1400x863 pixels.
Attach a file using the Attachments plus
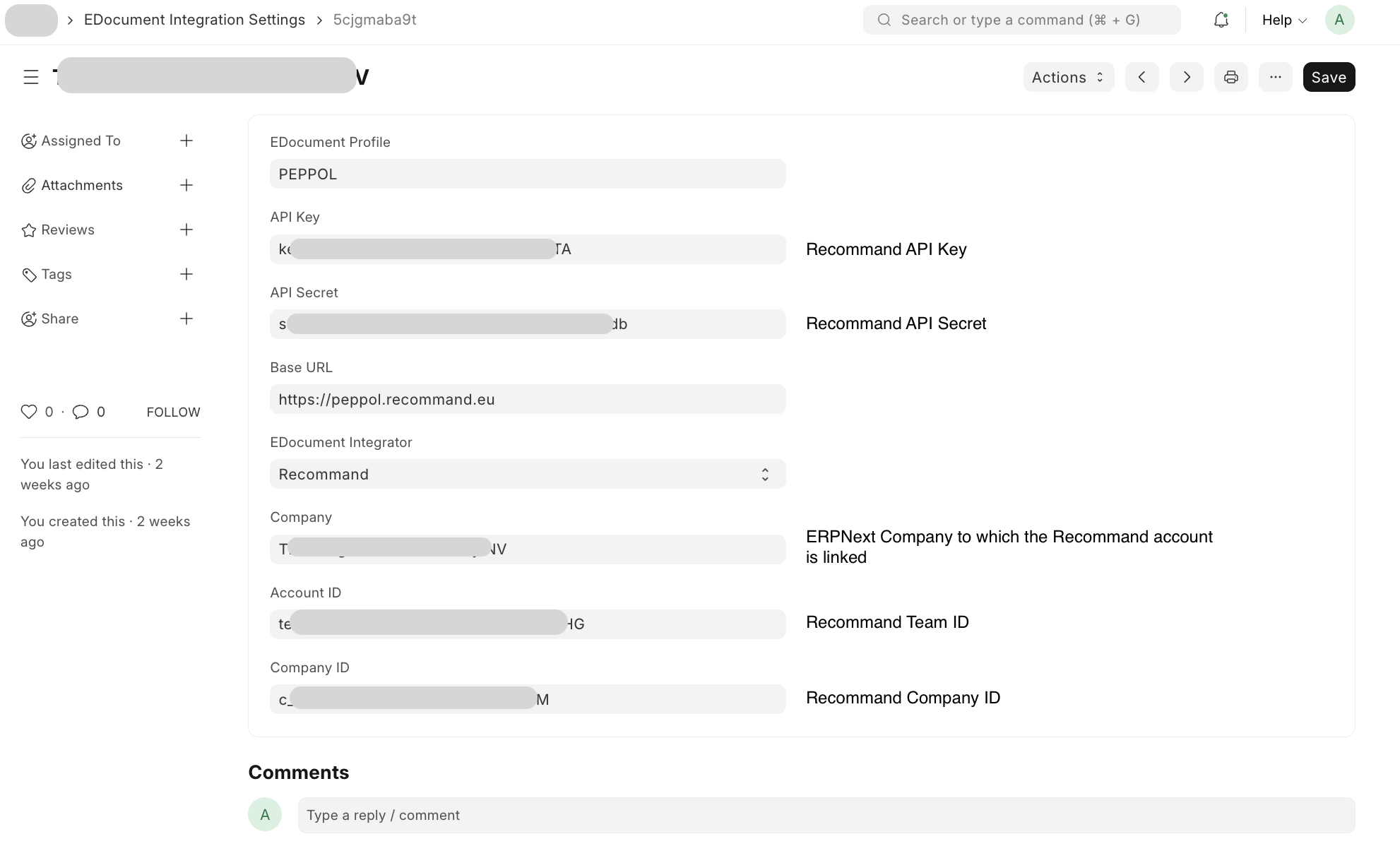tap(186, 185)
